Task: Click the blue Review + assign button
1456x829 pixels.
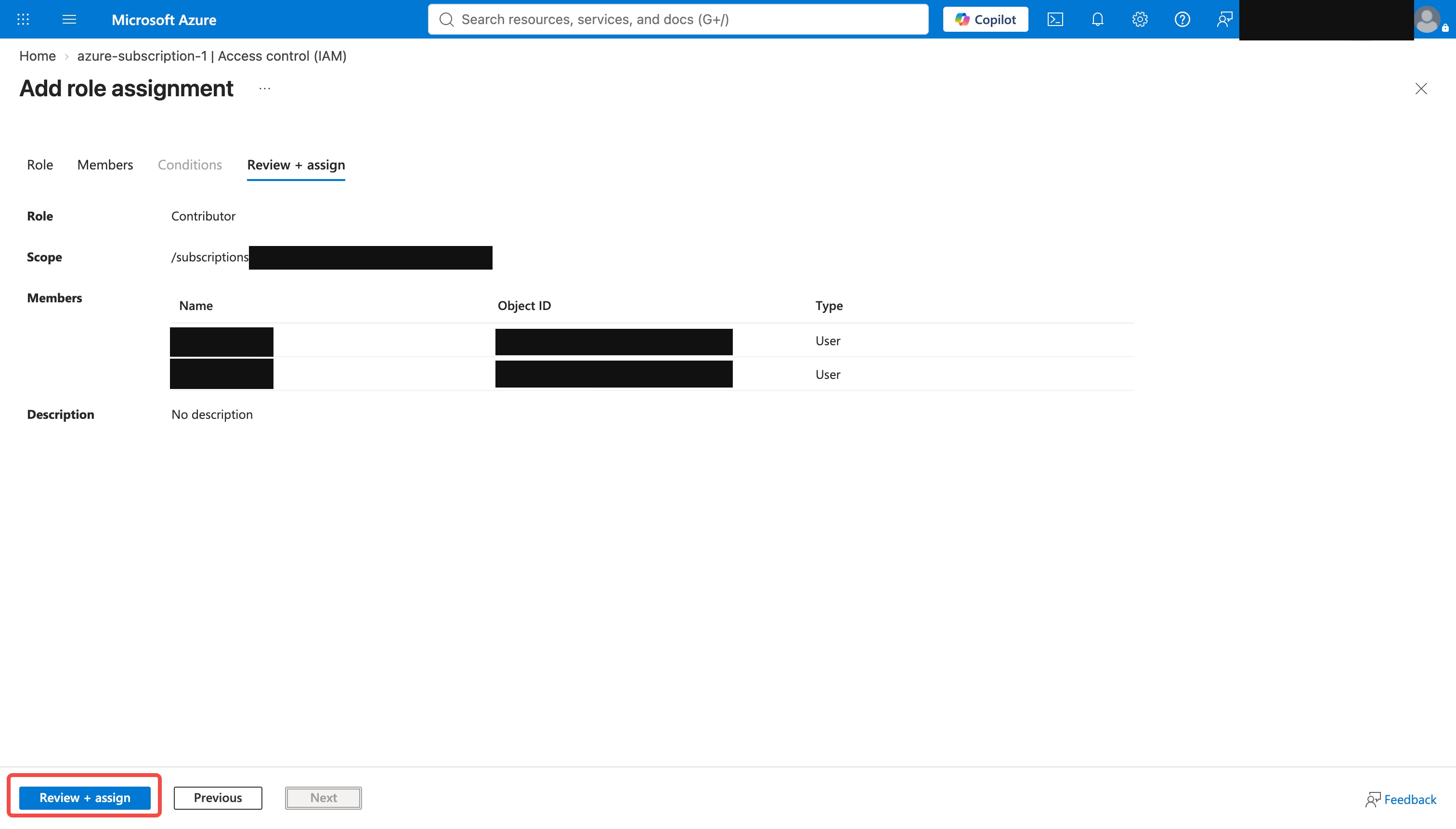Action: 85,797
